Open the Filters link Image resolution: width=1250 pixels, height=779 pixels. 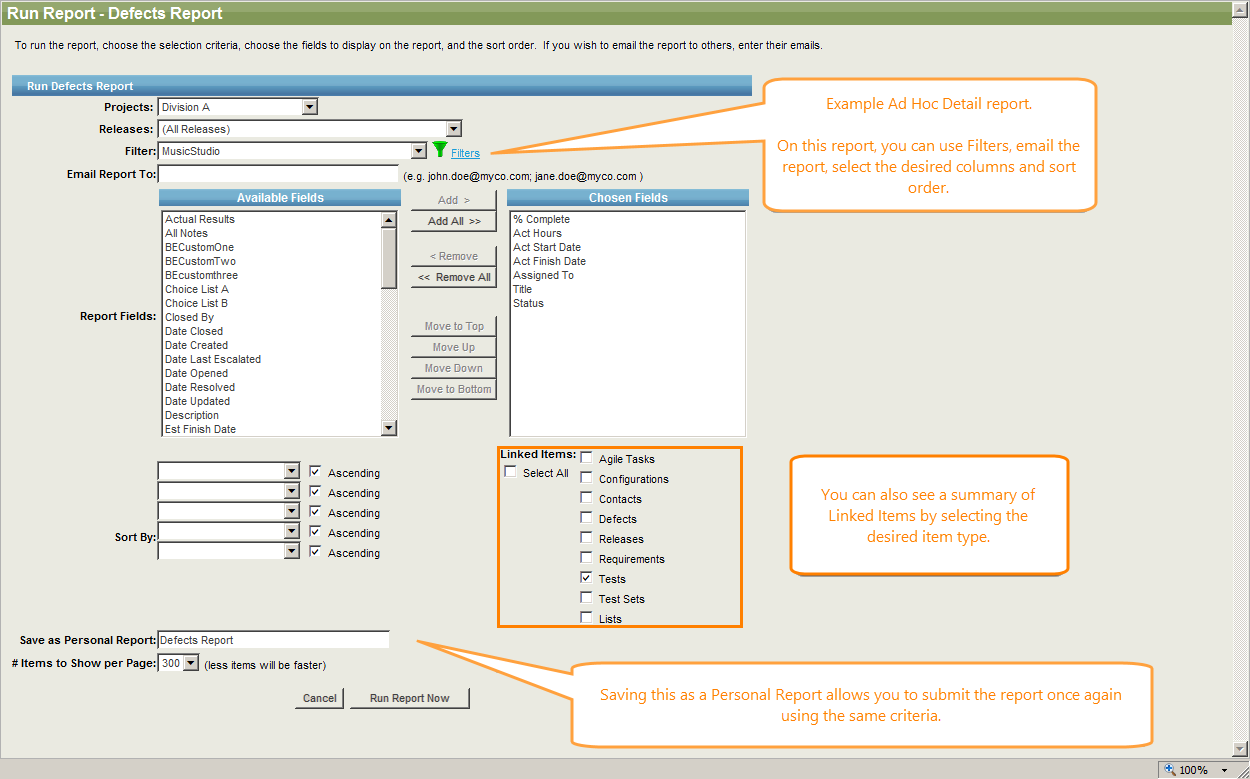tap(465, 153)
